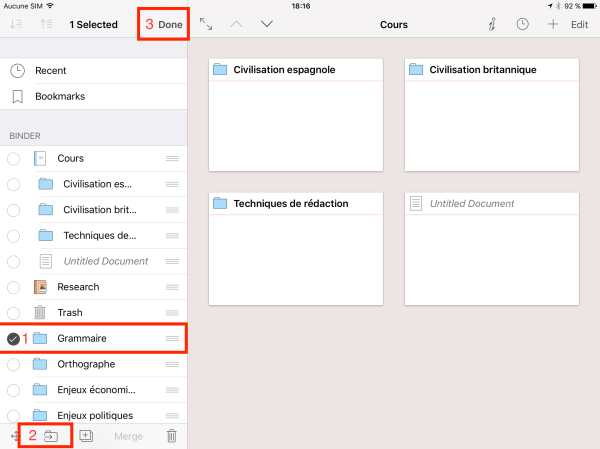The width and height of the screenshot is (600, 449).
Task: Go to previous document with up chevron
Action: click(236, 24)
